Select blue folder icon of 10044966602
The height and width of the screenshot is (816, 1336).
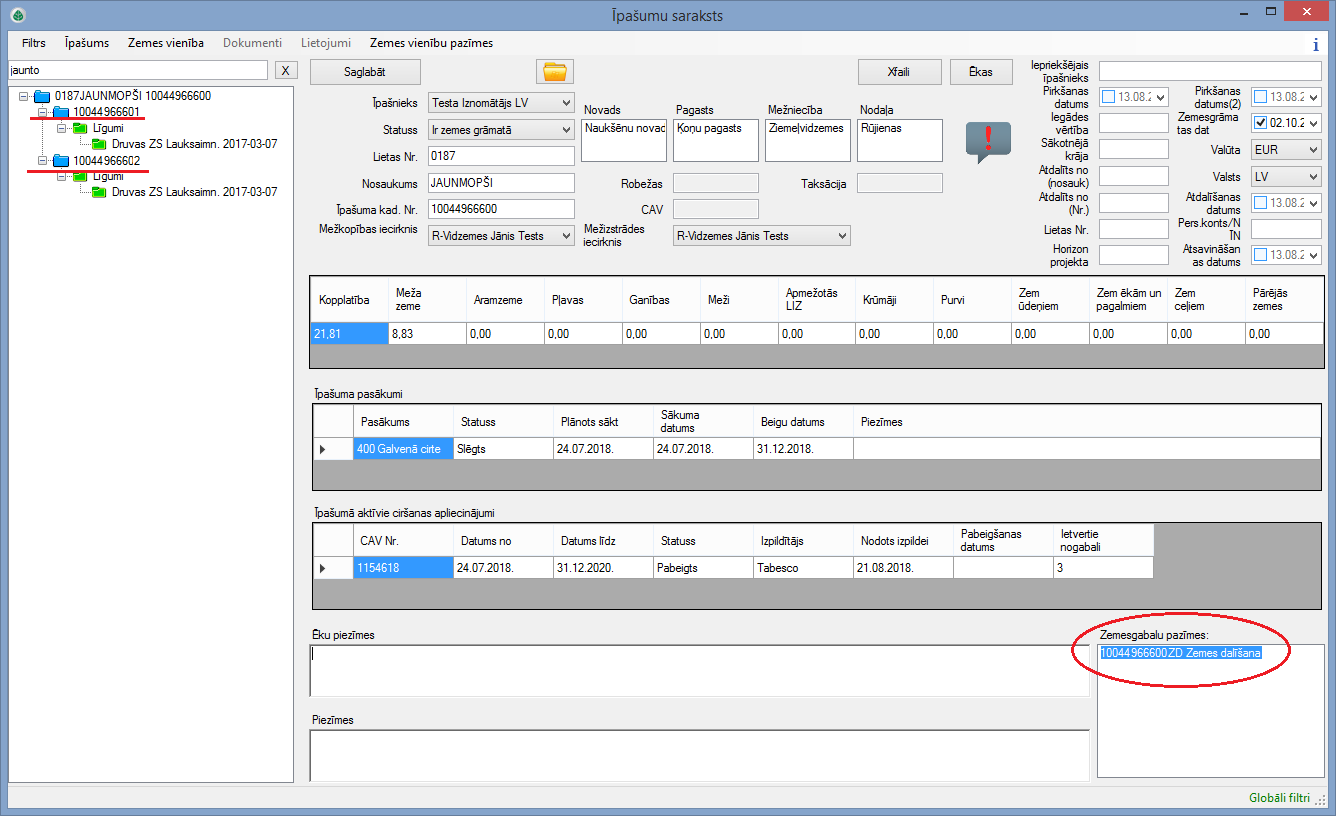click(61, 161)
